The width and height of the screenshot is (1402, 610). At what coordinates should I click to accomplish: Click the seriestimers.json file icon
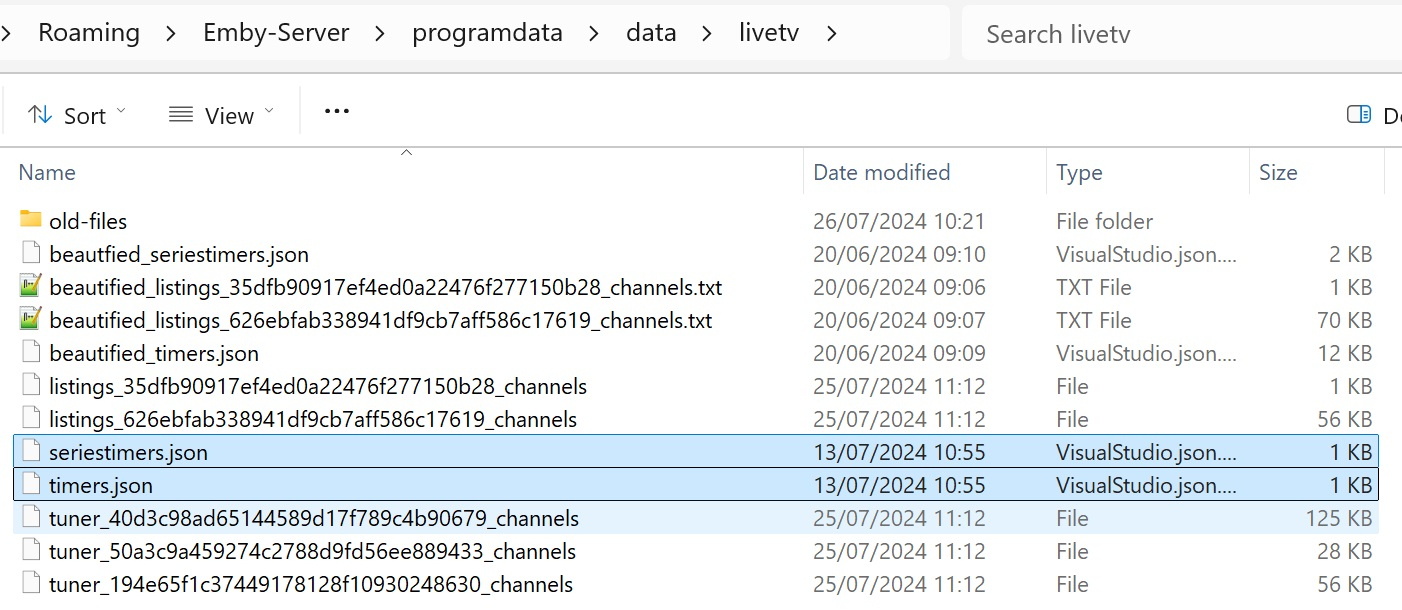[x=31, y=452]
